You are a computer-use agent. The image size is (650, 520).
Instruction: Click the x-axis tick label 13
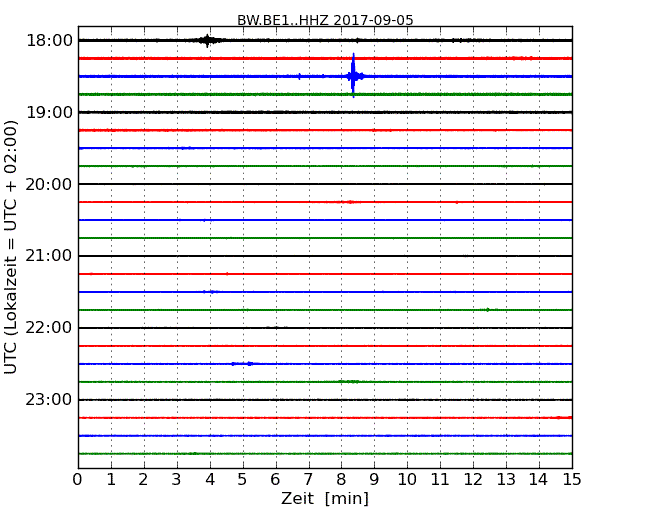click(506, 480)
